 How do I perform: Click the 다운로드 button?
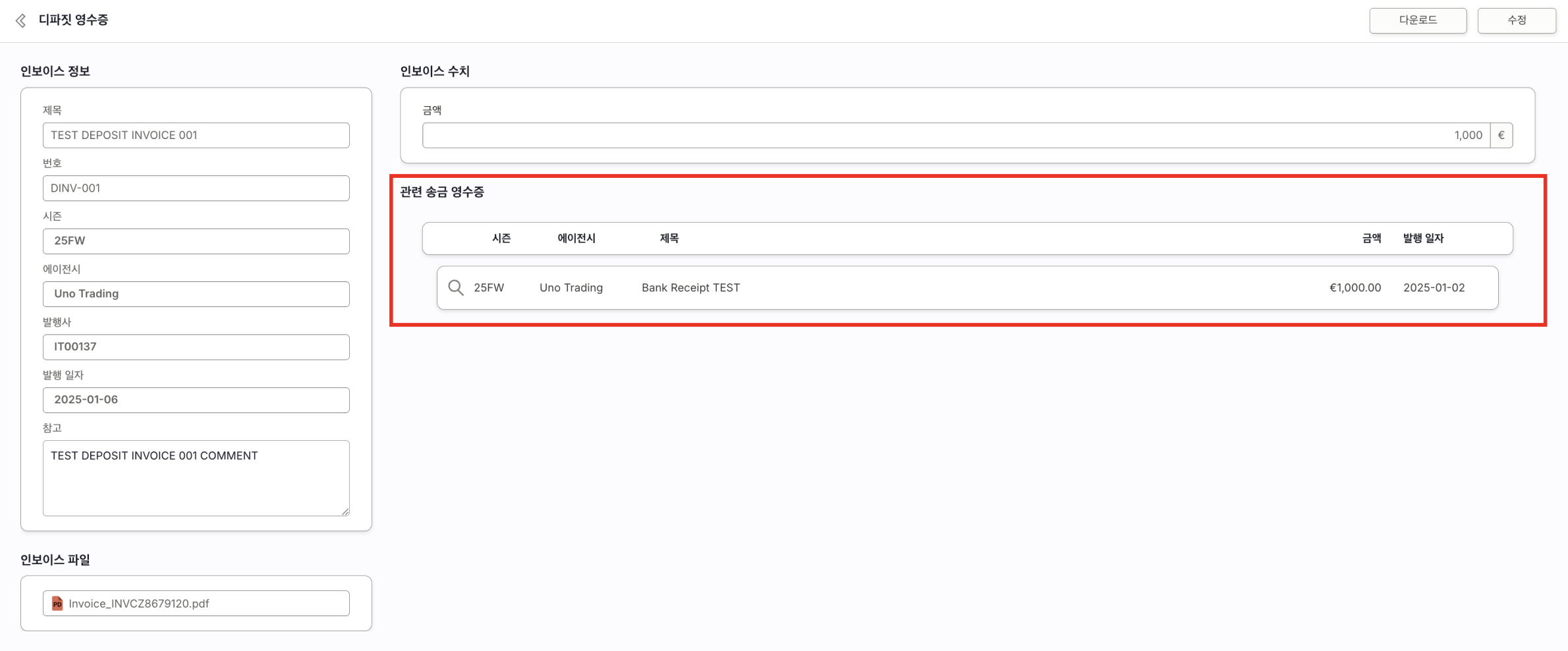[x=1417, y=20]
